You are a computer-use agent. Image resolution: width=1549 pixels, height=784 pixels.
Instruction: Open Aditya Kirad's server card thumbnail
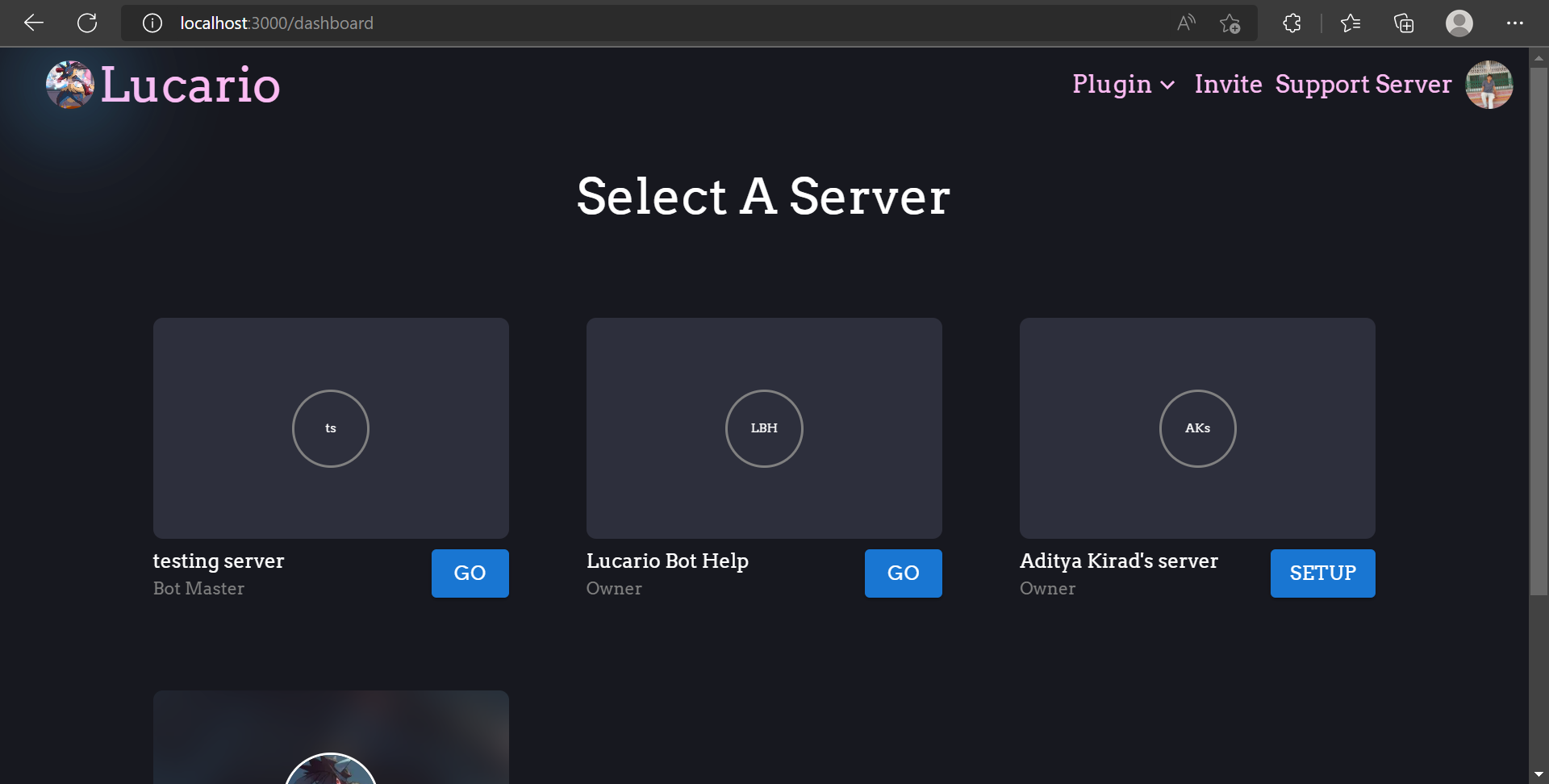click(1197, 428)
